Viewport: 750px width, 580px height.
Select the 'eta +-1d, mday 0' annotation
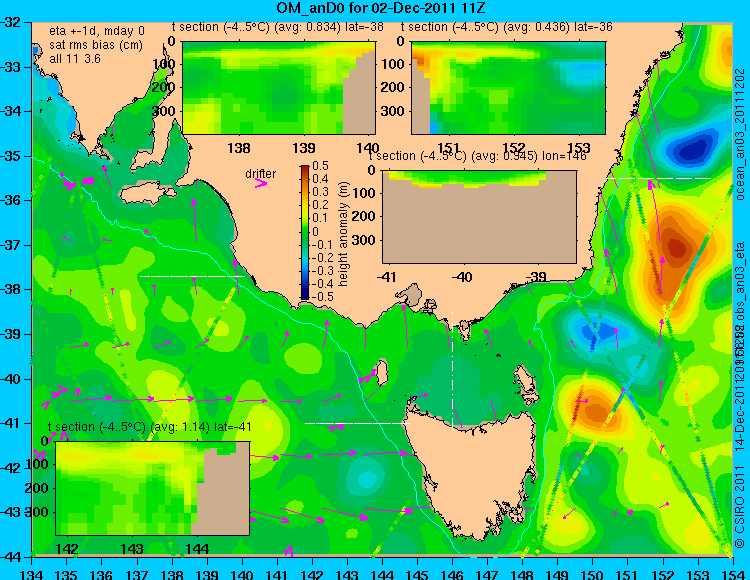[x=97, y=31]
